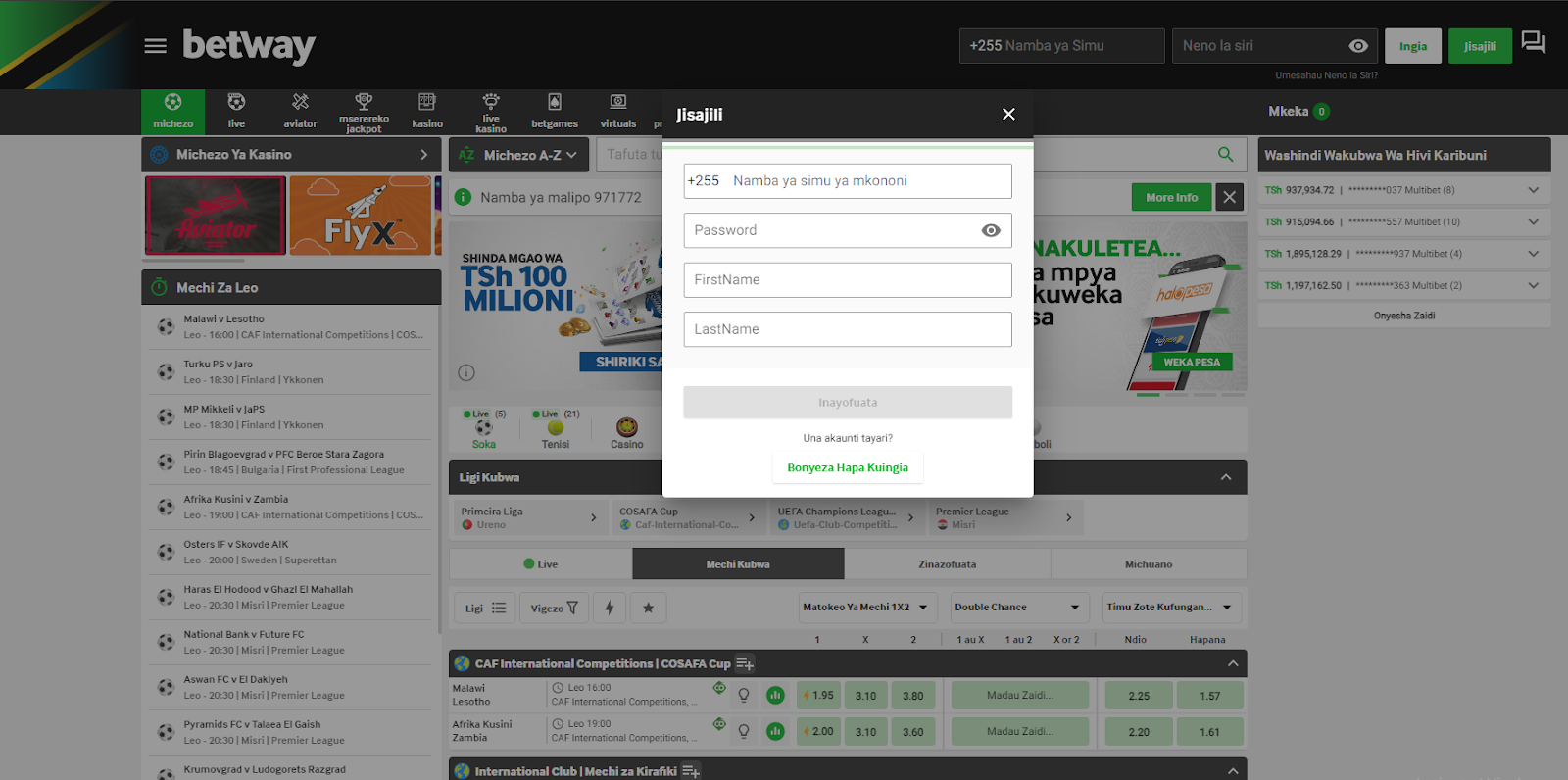Screen dimensions: 1568x780
Task: Select odds 1.95 for Malawi
Action: 818,696
